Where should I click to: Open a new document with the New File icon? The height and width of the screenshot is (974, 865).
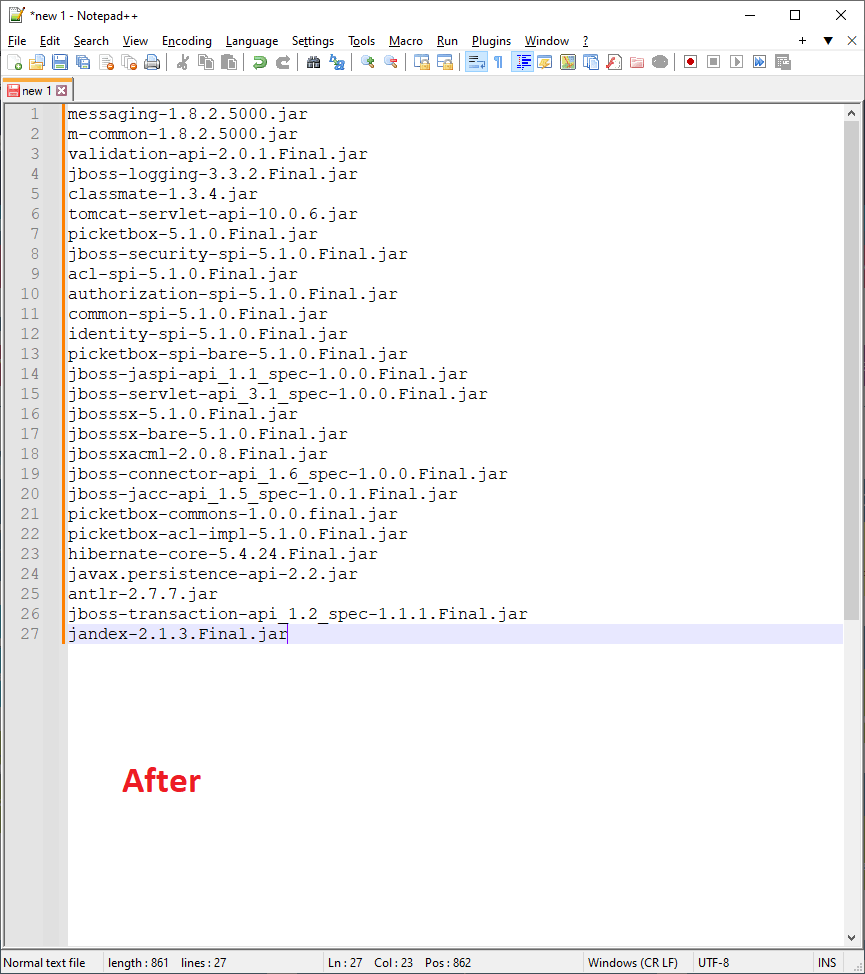14,61
